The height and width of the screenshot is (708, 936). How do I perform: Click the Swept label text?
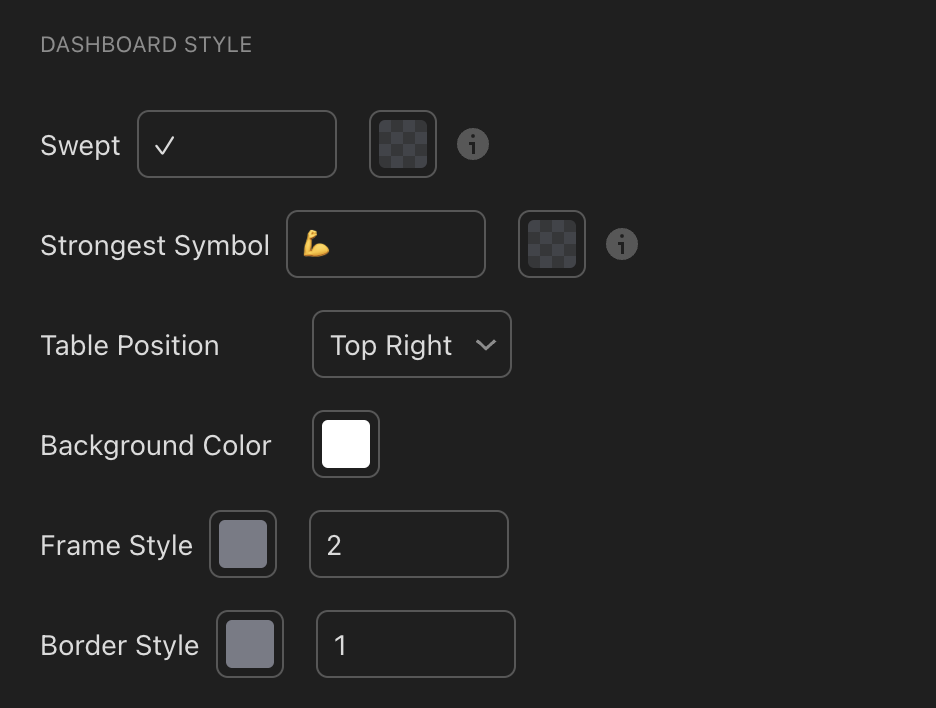pos(81,146)
